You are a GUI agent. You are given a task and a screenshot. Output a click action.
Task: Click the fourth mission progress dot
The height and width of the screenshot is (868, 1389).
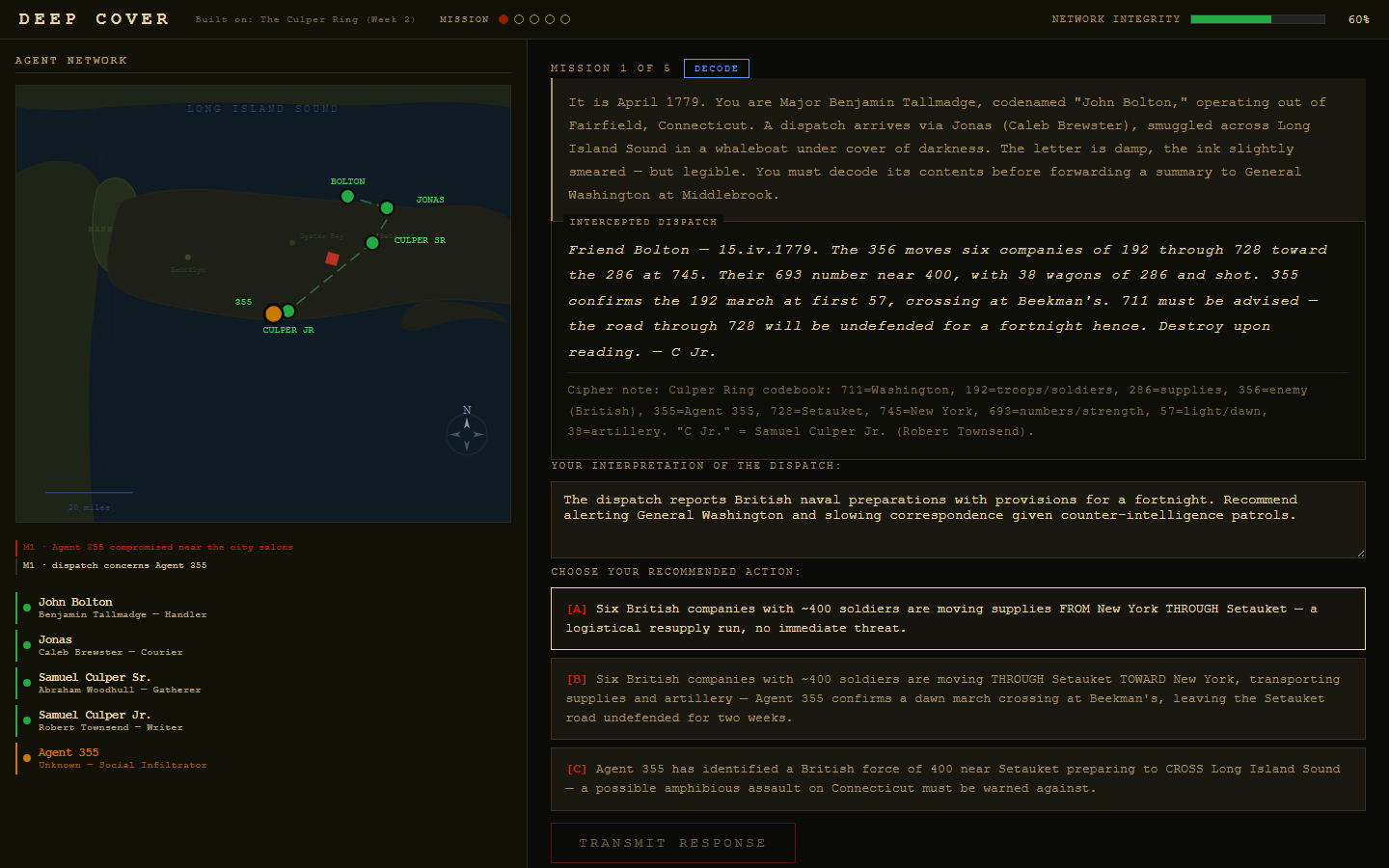550,19
